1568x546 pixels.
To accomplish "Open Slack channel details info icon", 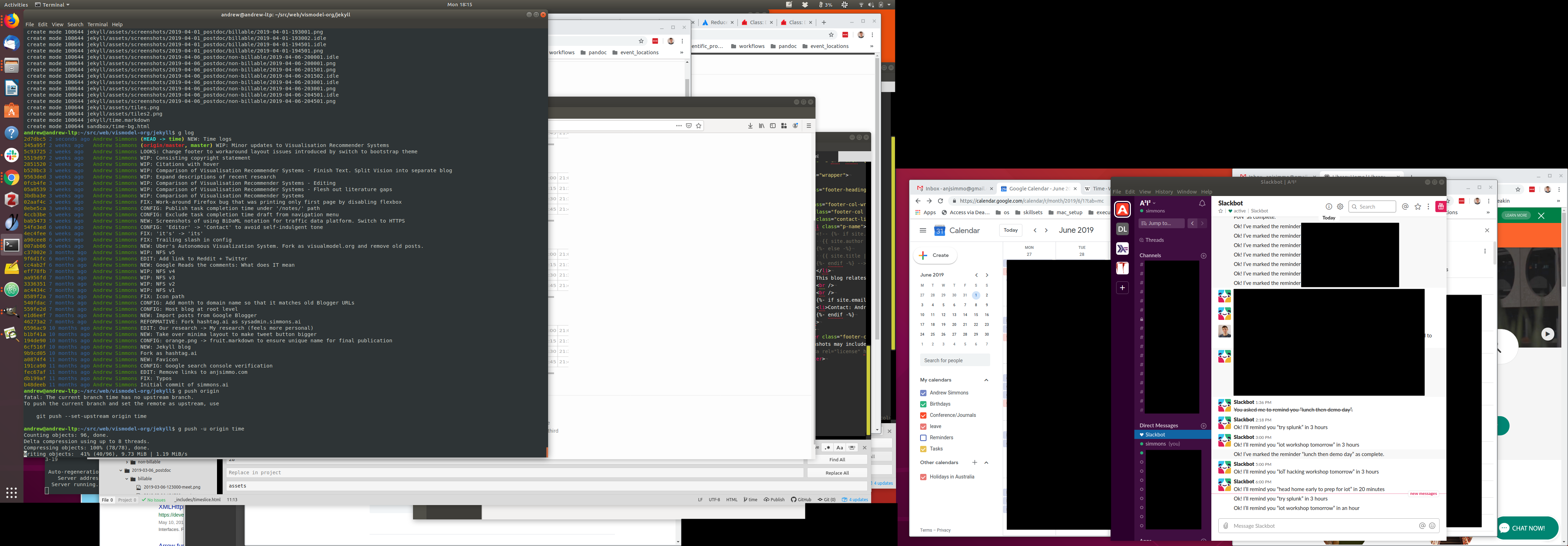I will coord(1329,206).
